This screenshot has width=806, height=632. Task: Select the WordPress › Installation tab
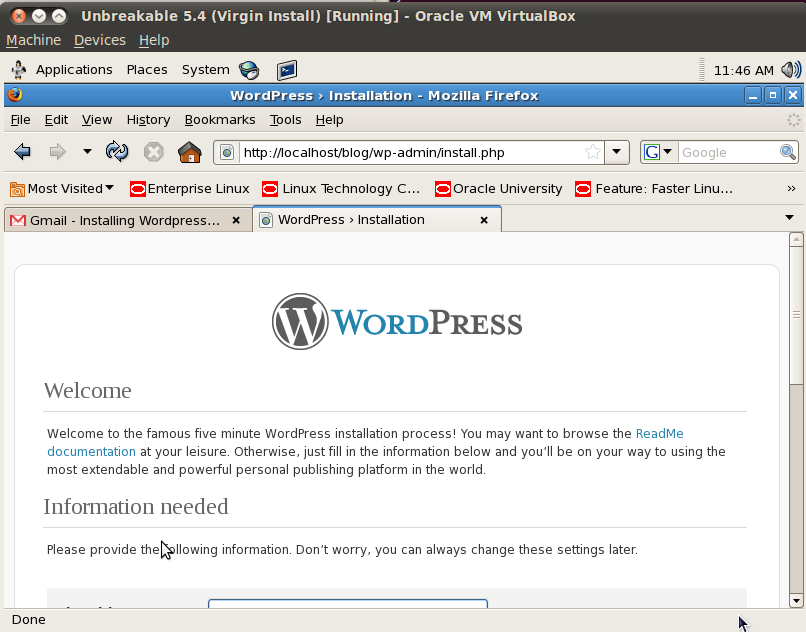(377, 219)
